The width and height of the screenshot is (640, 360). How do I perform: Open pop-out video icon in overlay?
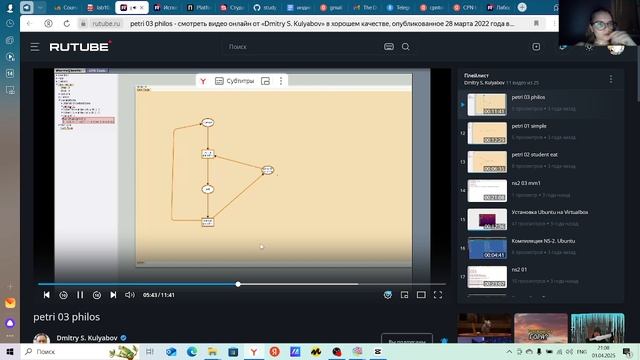(x=265, y=81)
